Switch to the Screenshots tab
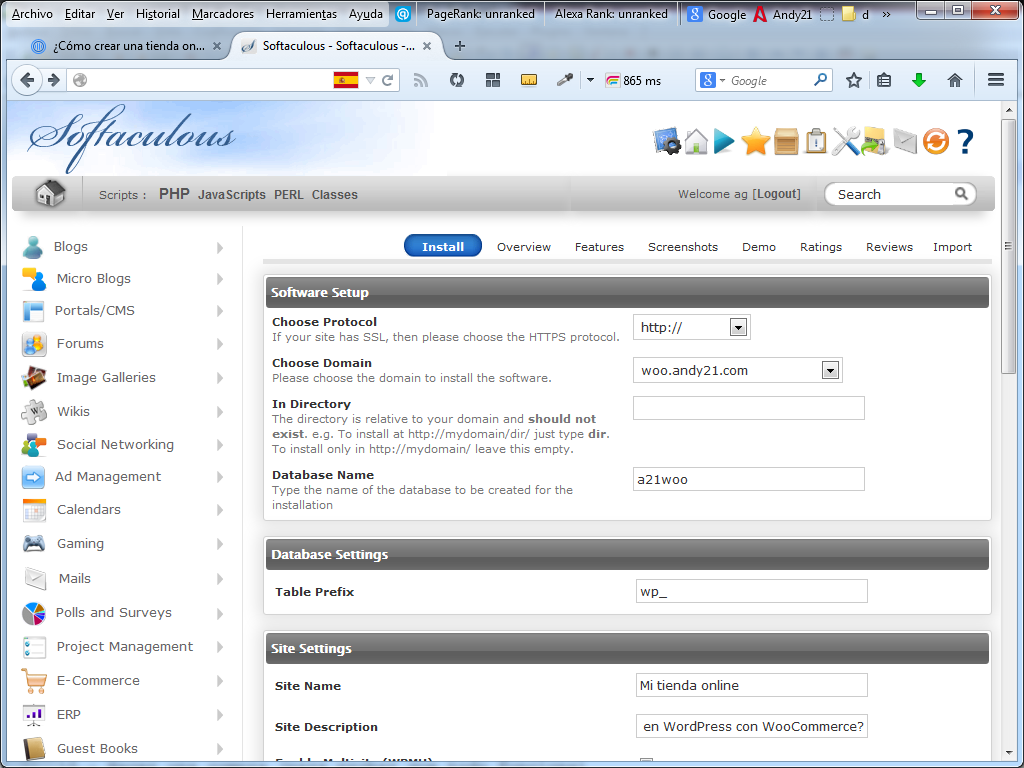 pyautogui.click(x=683, y=247)
